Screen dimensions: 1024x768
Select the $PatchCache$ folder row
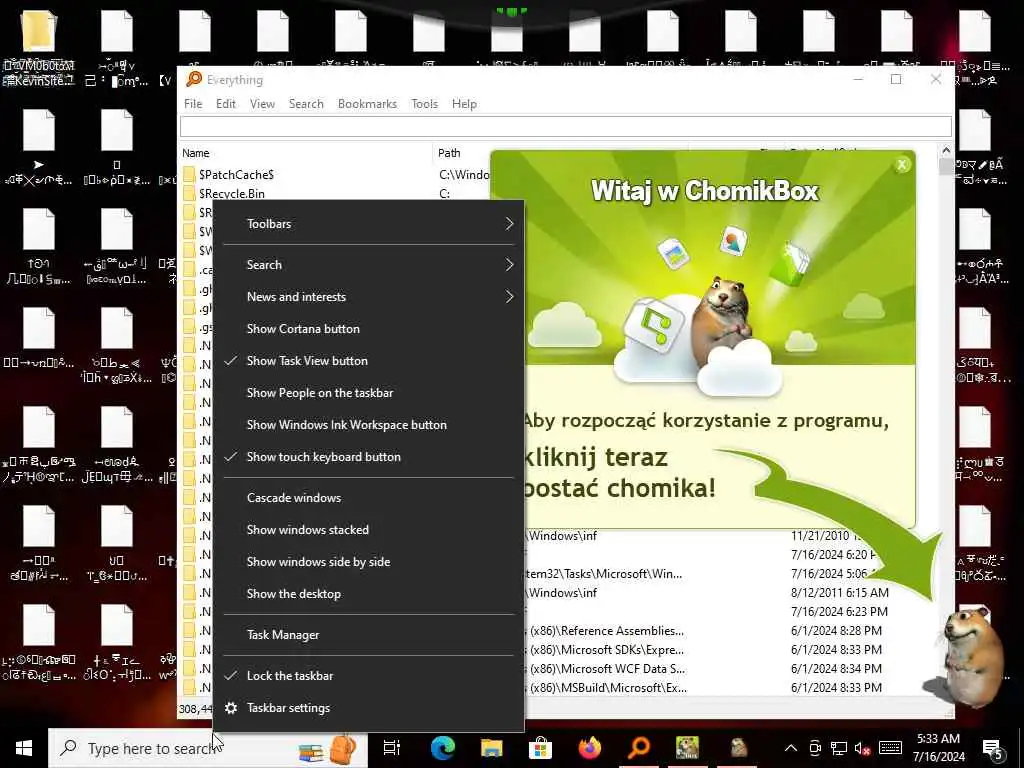(x=236, y=174)
